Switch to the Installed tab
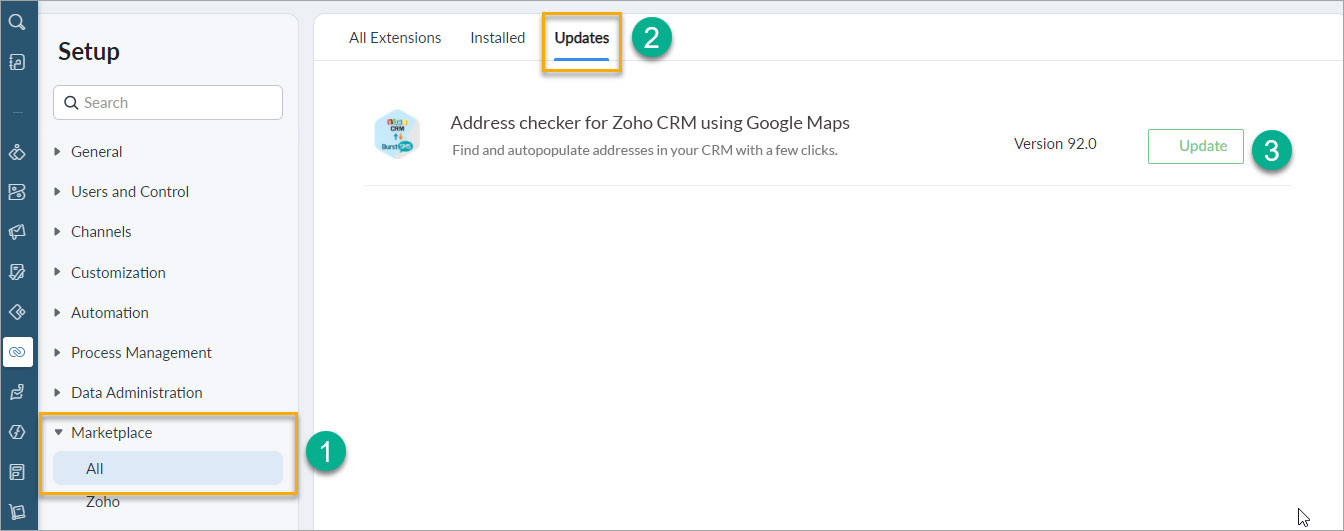Screen dimensions: 1344x531 pyautogui.click(x=498, y=38)
